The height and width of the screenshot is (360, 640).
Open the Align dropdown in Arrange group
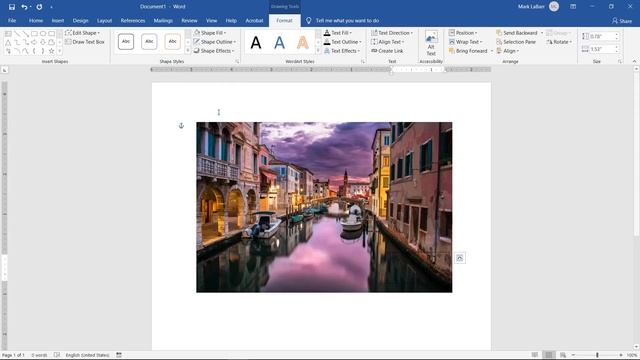coord(508,51)
